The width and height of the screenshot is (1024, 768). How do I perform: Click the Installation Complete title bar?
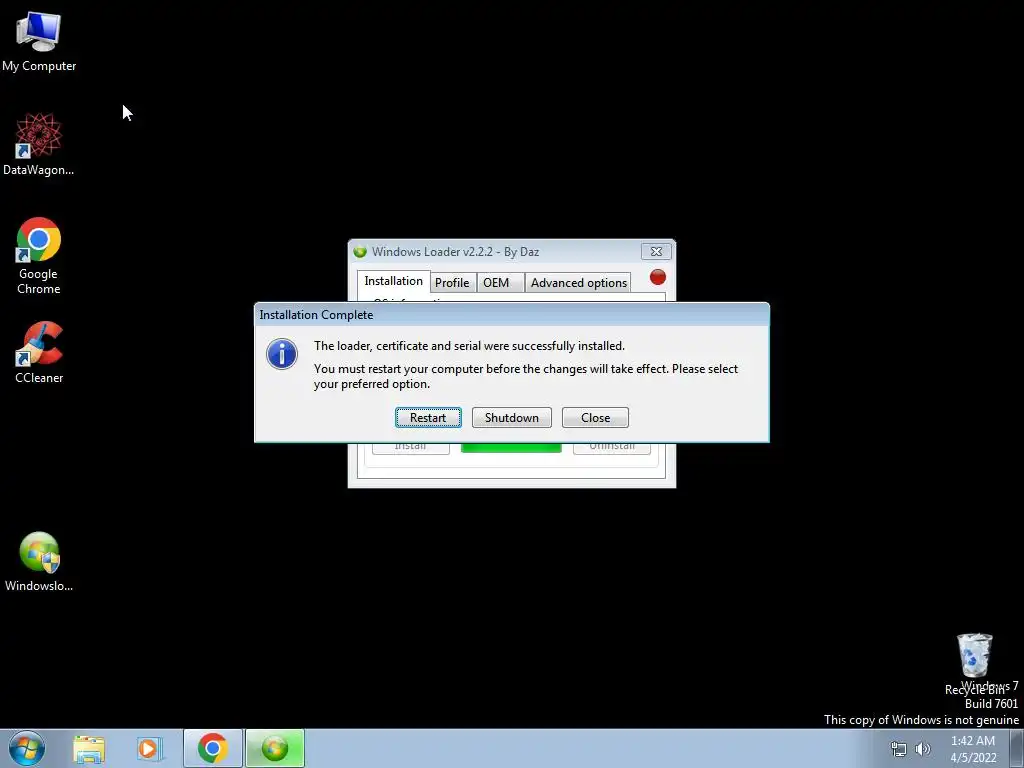coord(511,315)
